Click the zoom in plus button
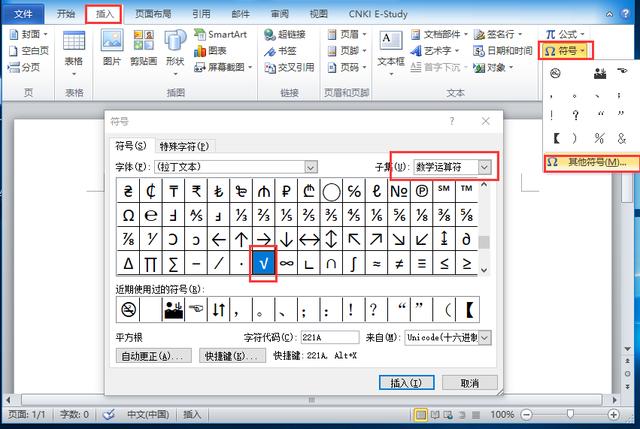Viewport: 640px width, 429px height. (613, 415)
